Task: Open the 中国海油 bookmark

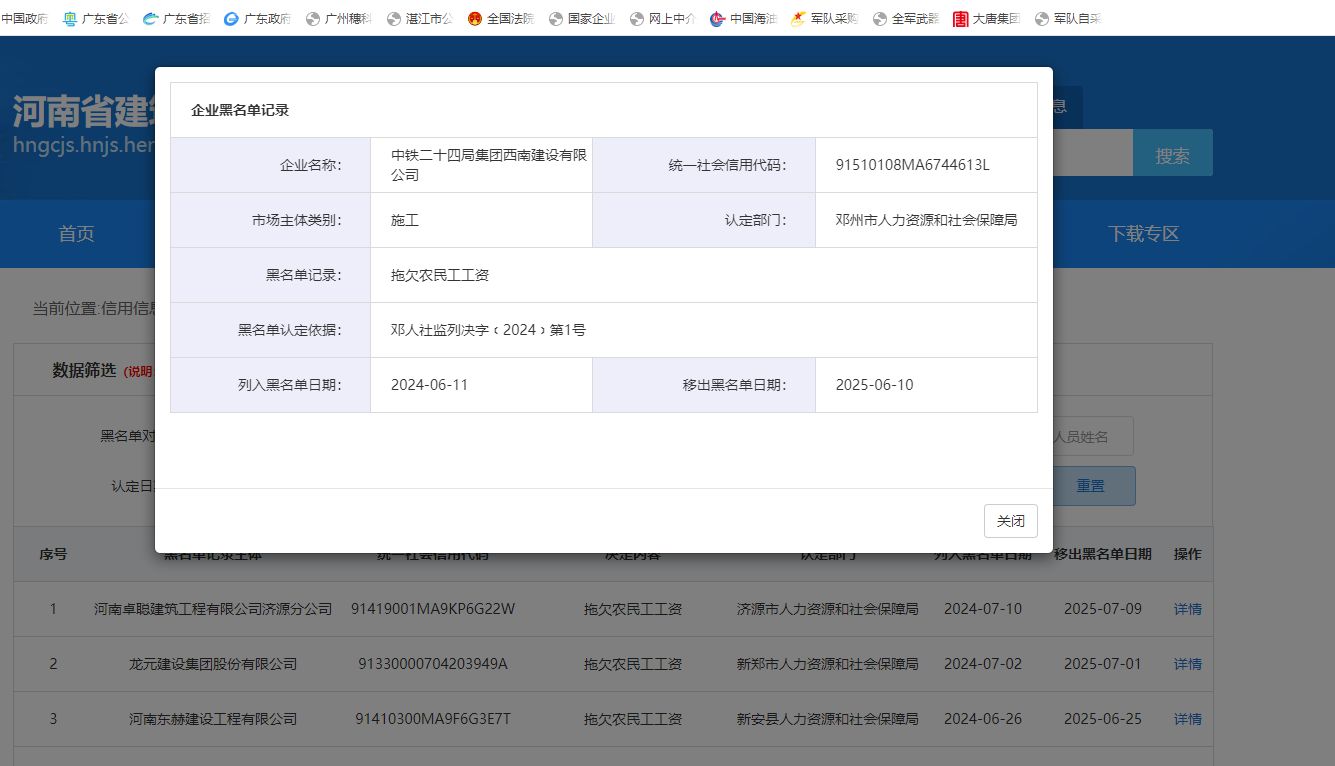Action: pos(743,18)
